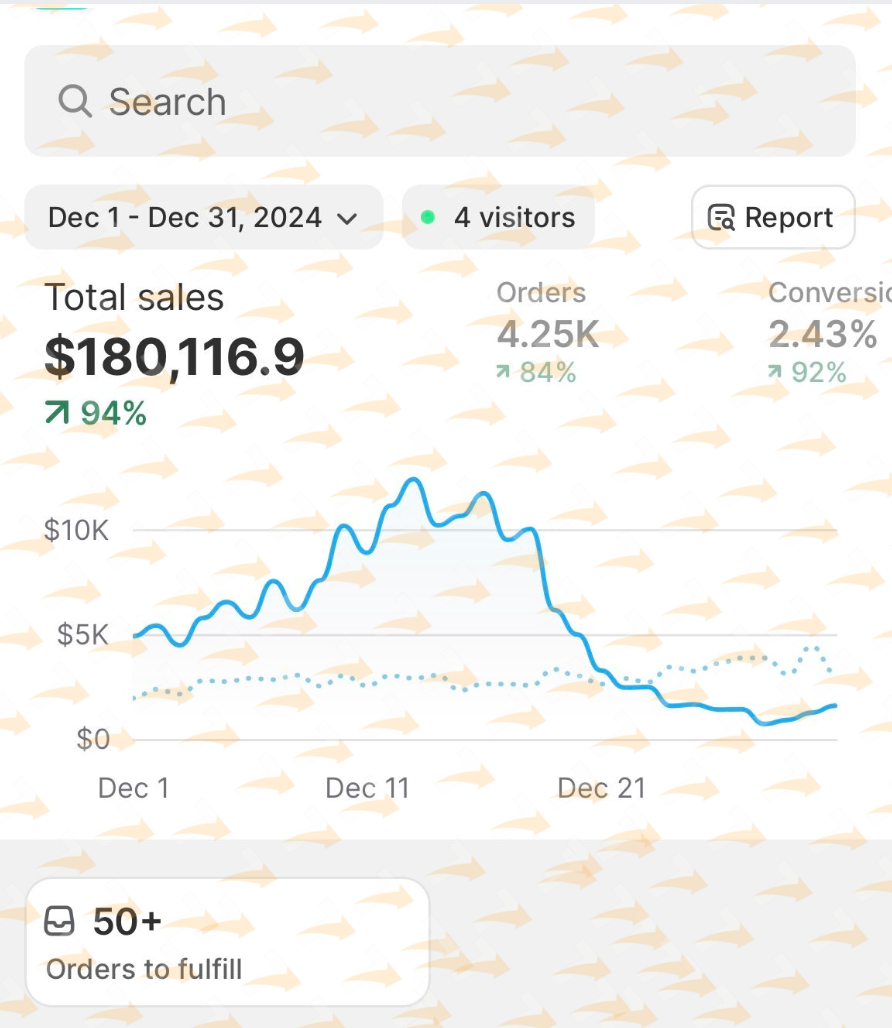Click the Dec 21 axis label

point(601,788)
